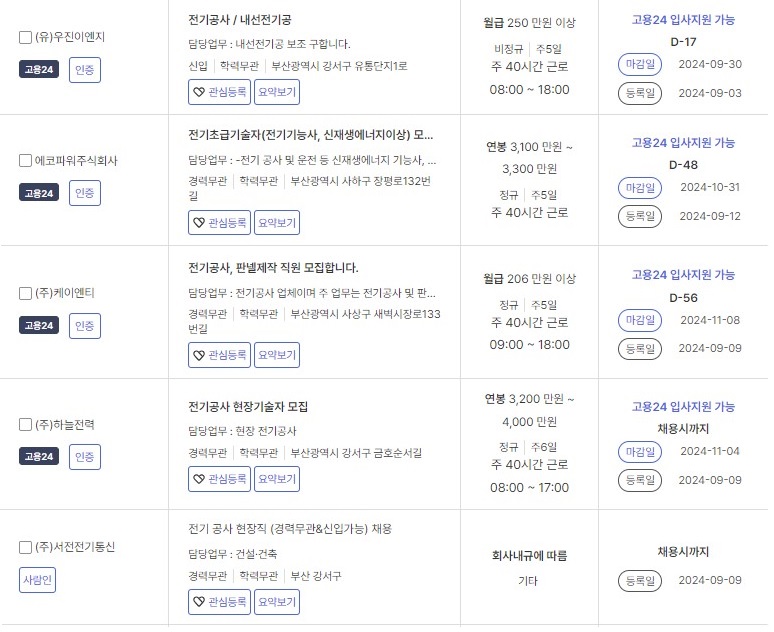This screenshot has width=774, height=632.
Task: Click 인증 badge for 에코파워주식회사
Action: coord(85,193)
